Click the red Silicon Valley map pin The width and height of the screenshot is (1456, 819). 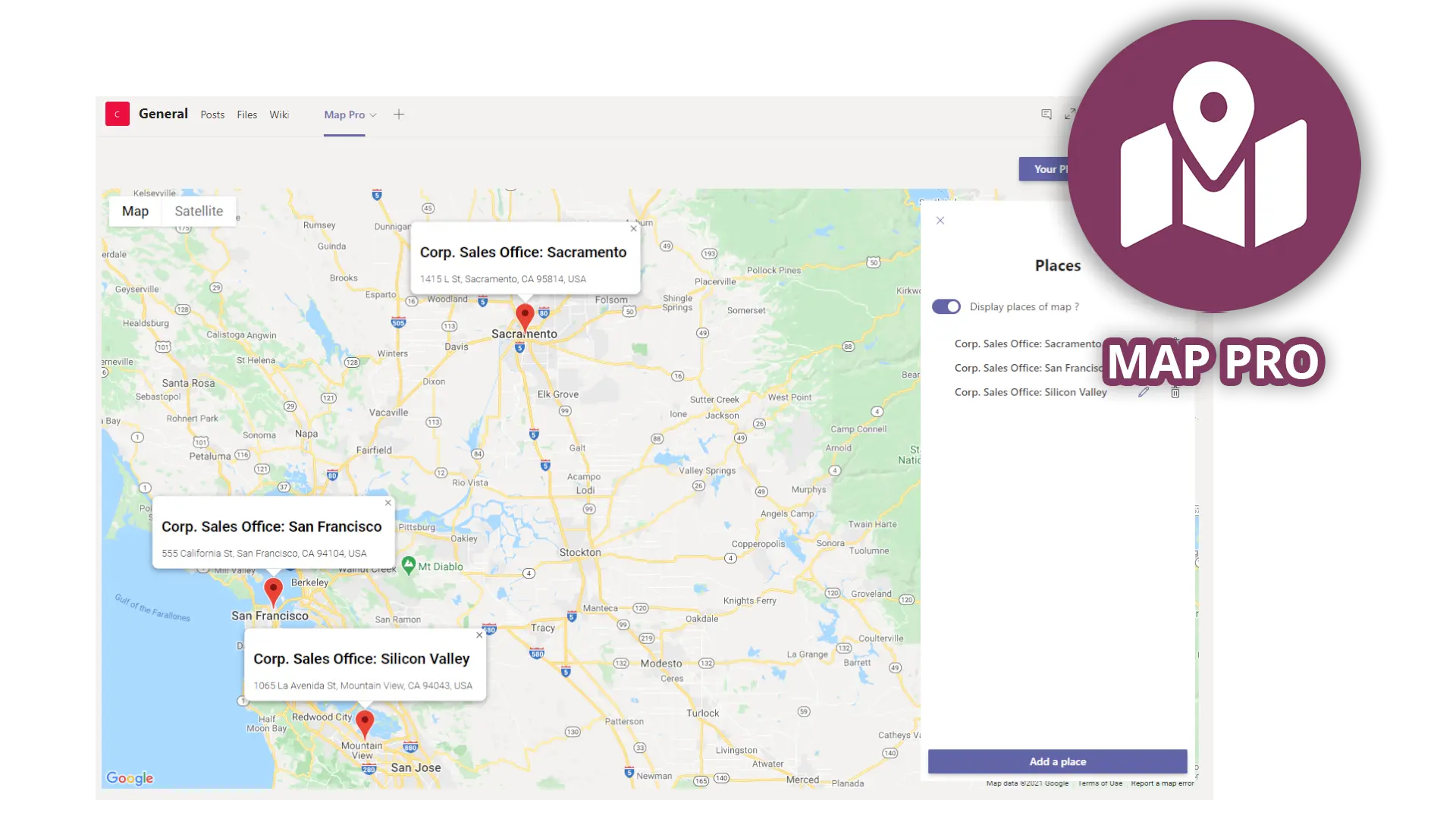tap(365, 723)
